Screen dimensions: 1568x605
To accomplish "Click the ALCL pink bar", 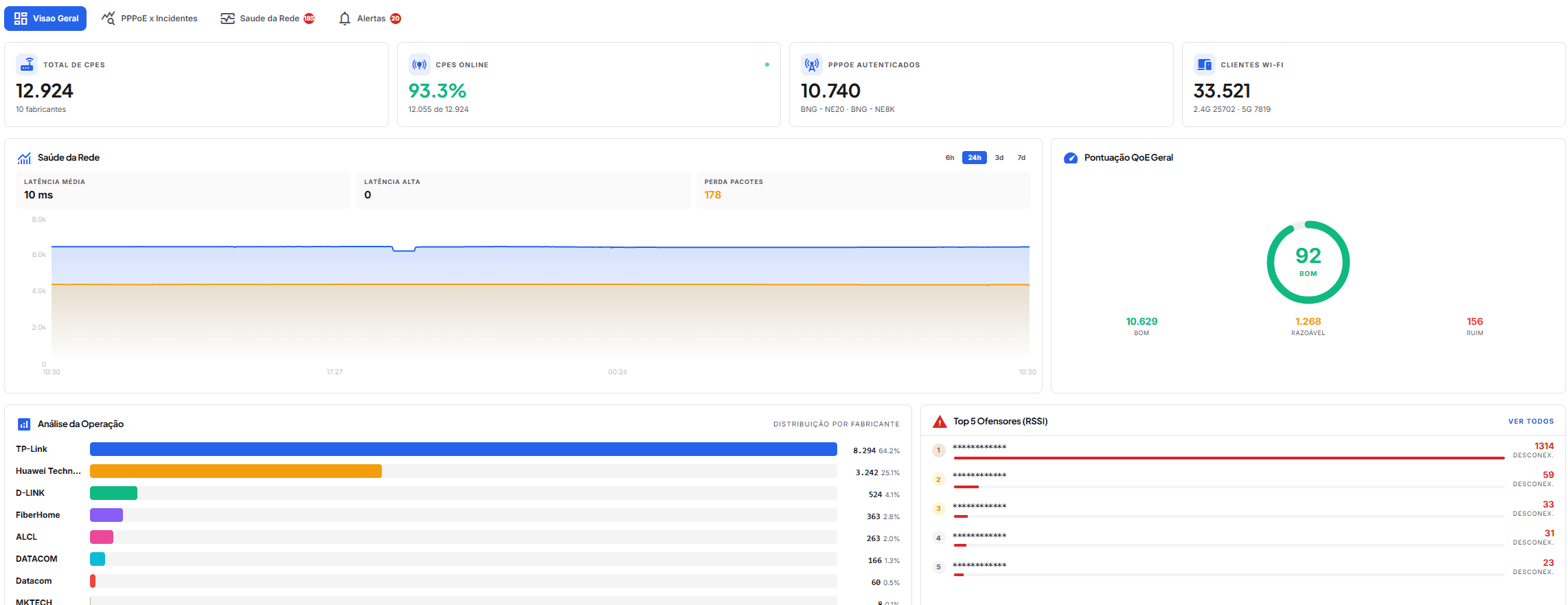I will coord(102,537).
